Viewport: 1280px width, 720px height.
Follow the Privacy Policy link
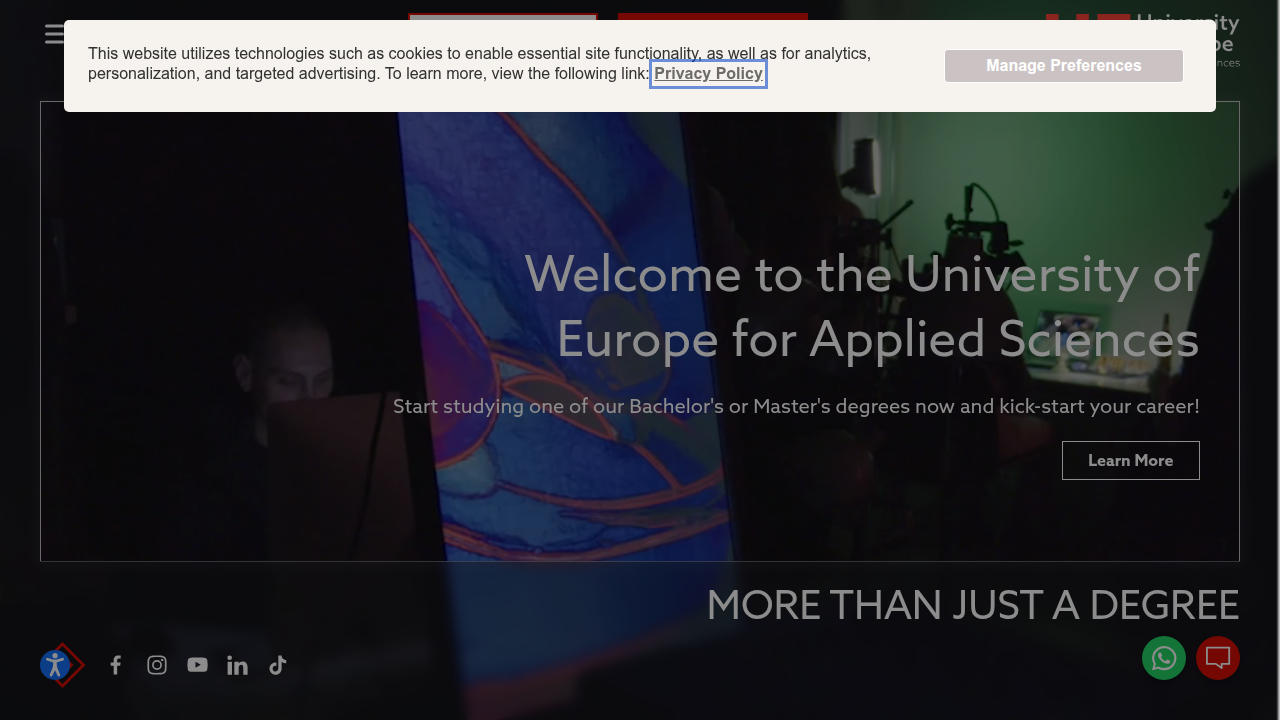[708, 74]
